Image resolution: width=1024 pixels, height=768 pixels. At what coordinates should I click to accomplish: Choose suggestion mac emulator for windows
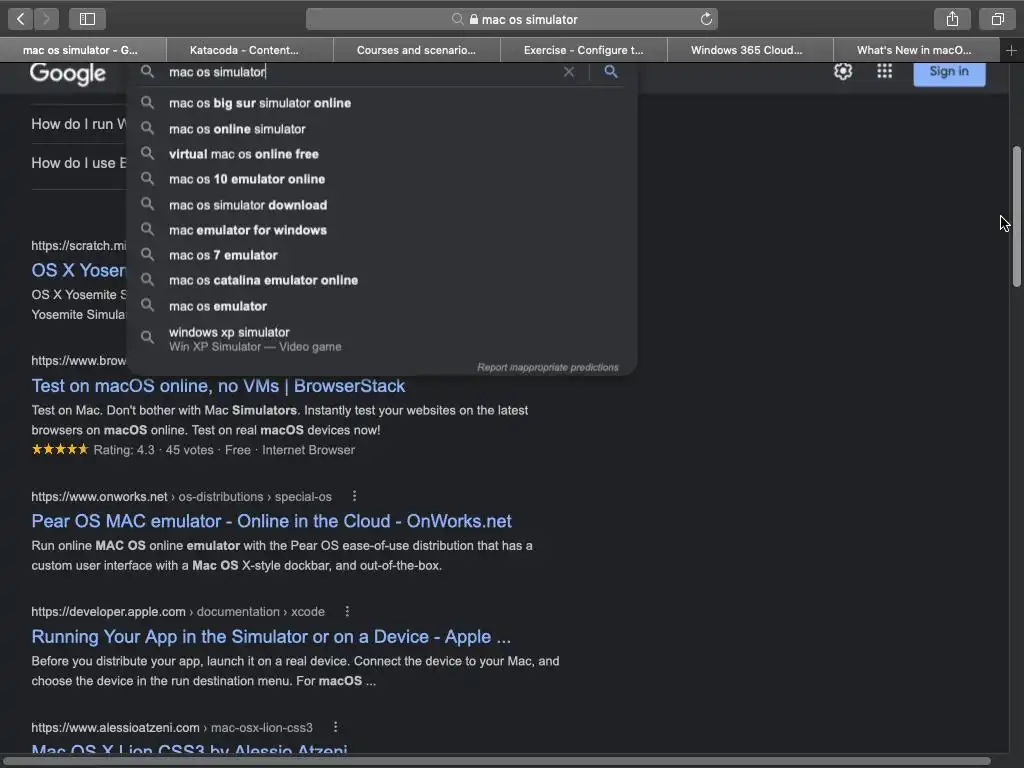point(382,230)
